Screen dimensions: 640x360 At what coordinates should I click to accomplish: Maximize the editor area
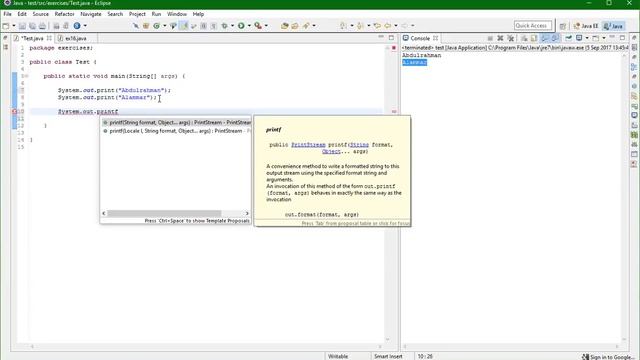click(391, 38)
